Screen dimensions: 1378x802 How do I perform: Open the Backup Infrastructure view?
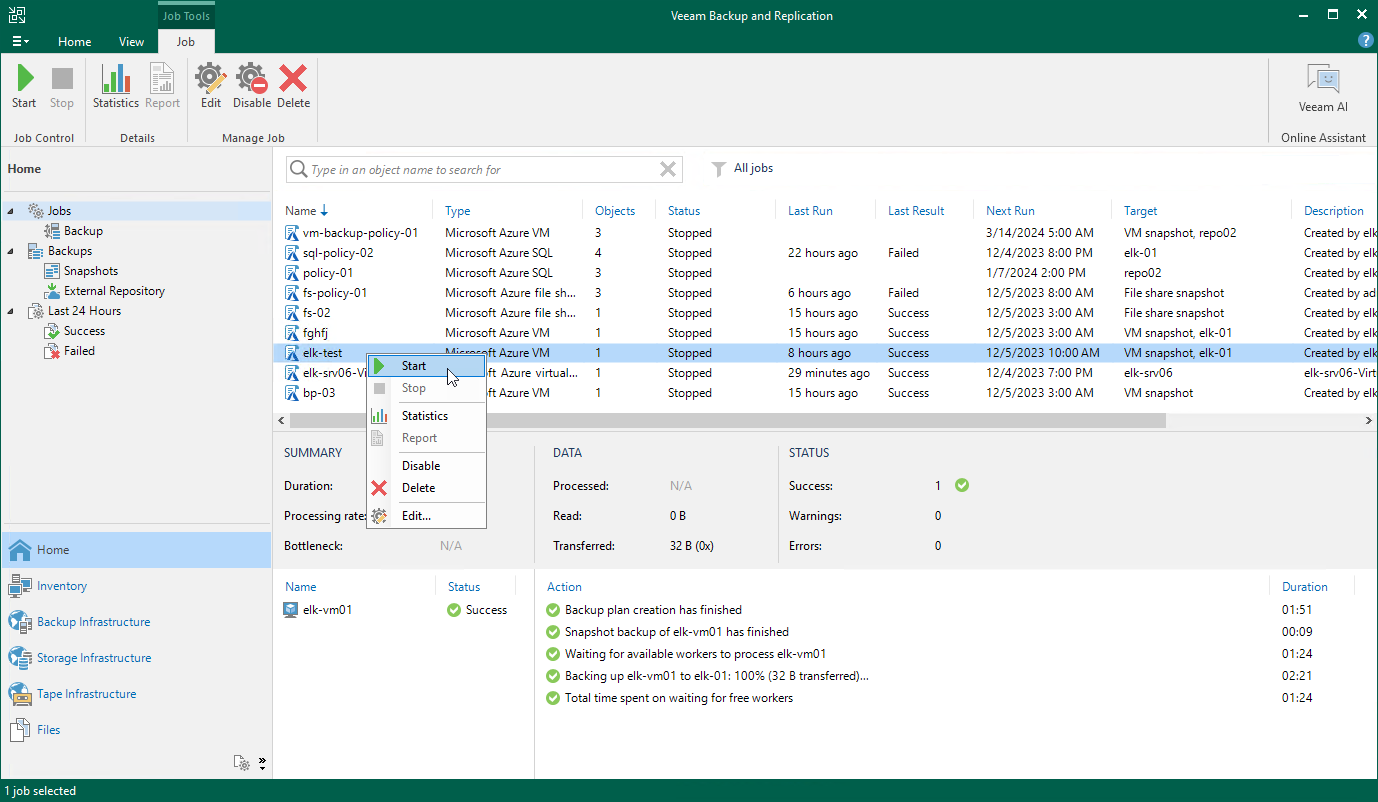point(94,622)
